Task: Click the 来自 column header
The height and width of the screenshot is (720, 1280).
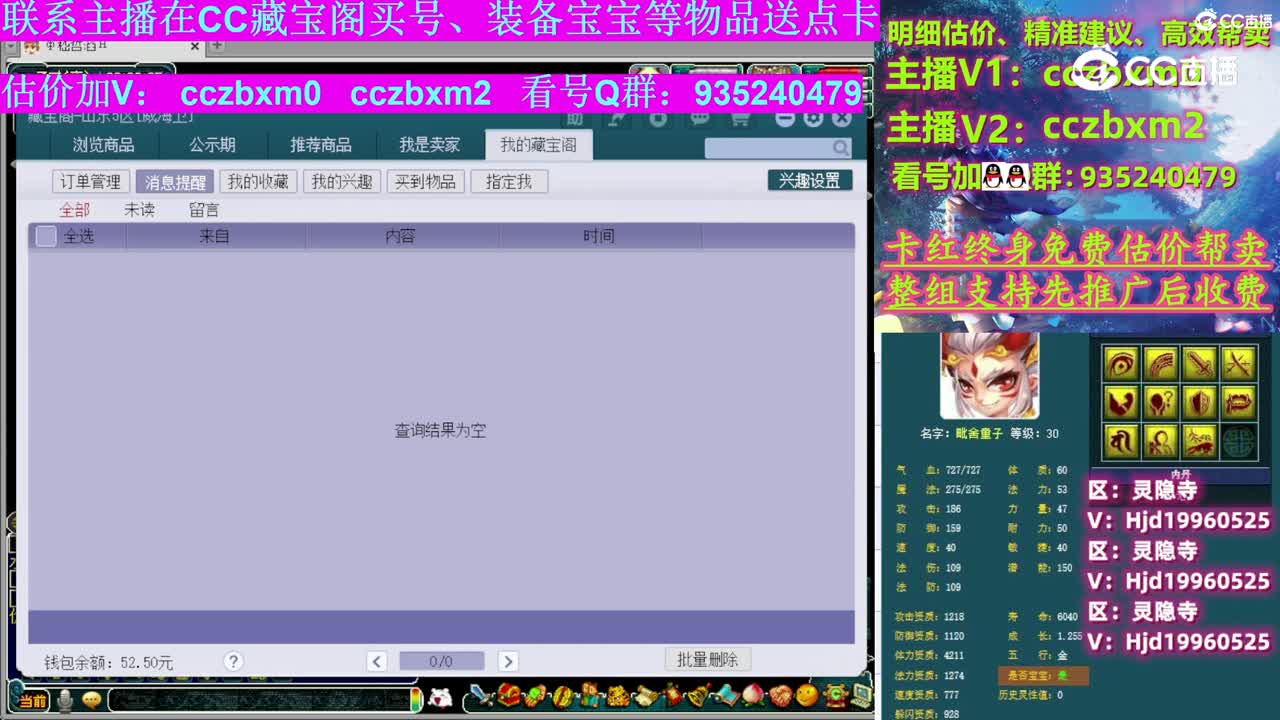Action: tap(214, 236)
